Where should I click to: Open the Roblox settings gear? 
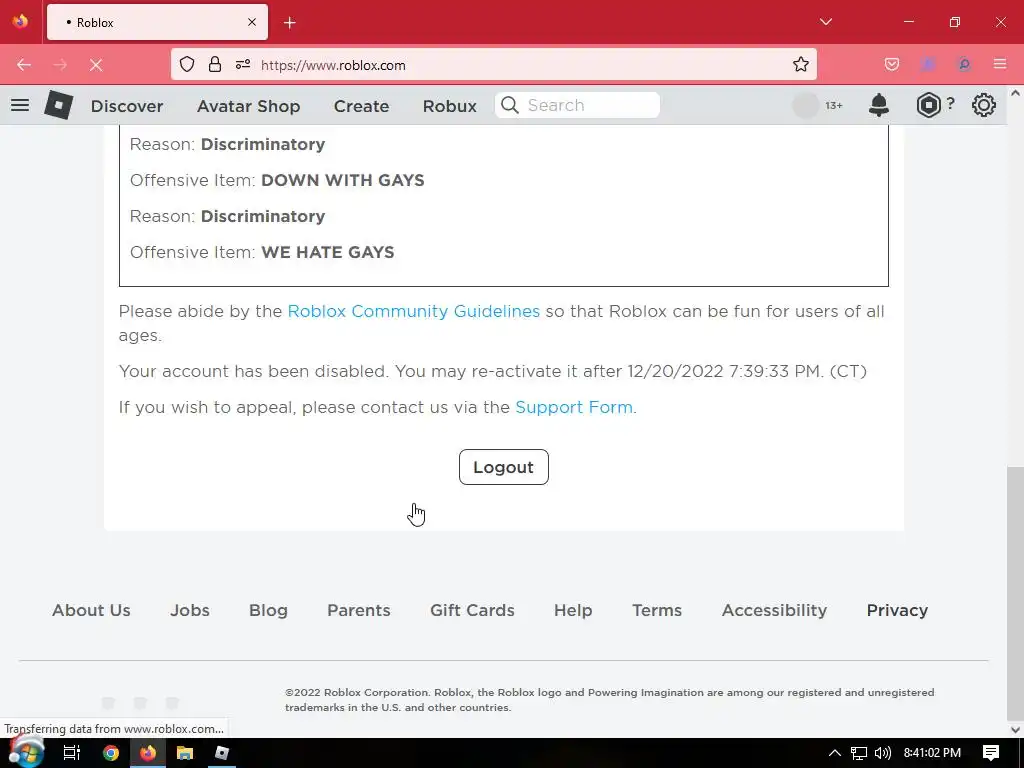[984, 105]
